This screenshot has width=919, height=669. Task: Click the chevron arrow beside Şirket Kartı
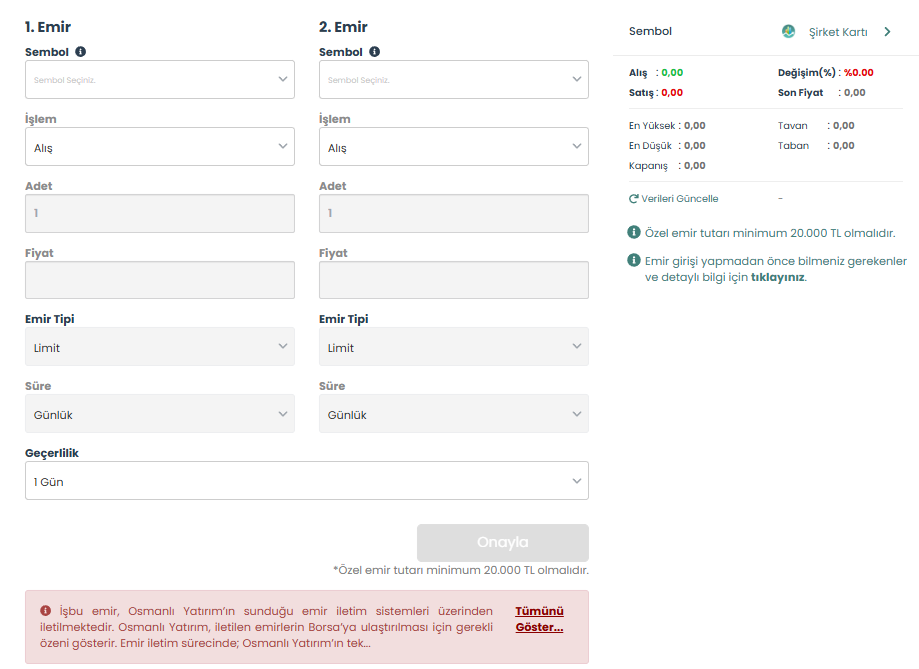(887, 32)
